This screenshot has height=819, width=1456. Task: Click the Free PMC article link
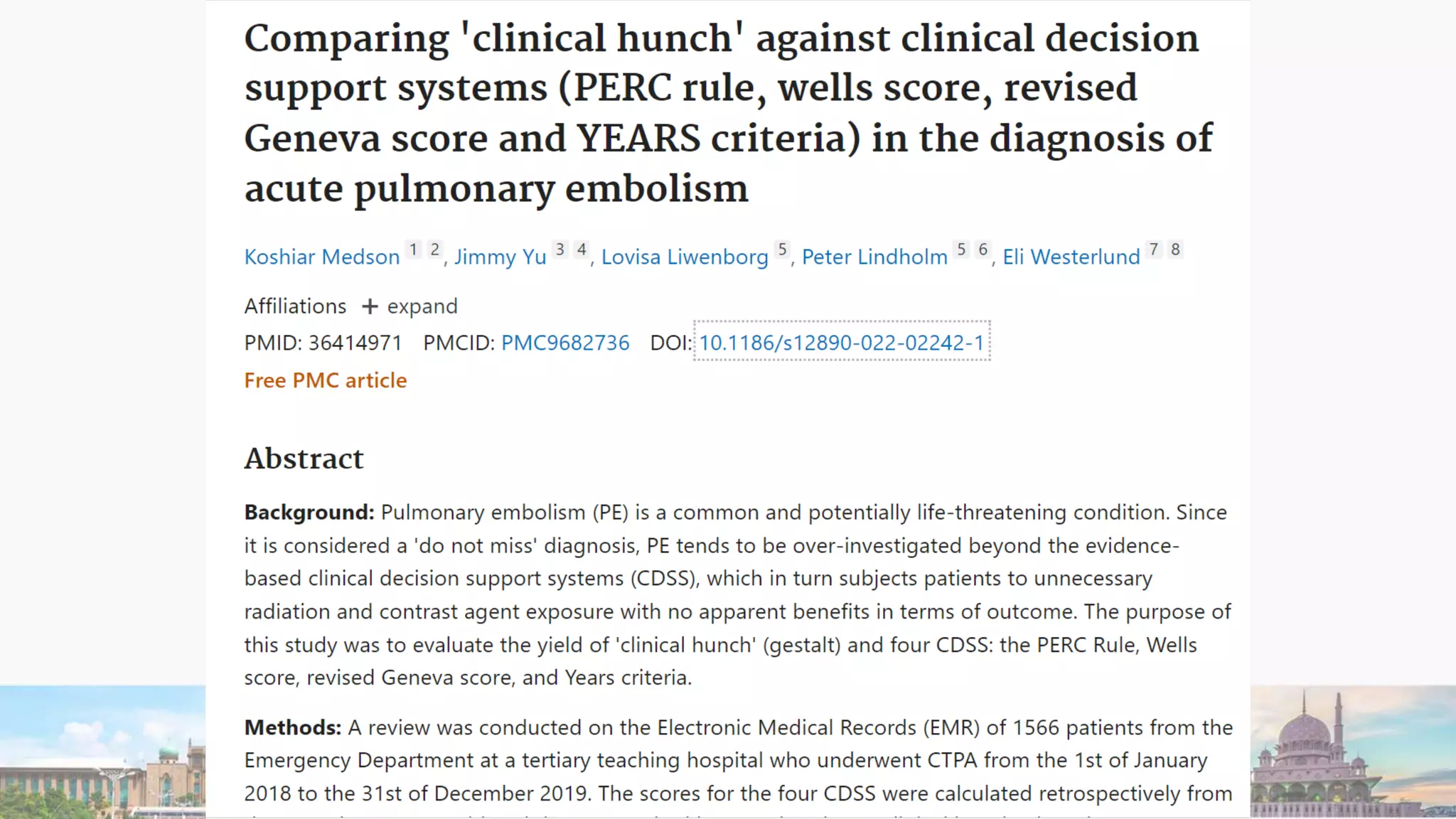coord(326,380)
